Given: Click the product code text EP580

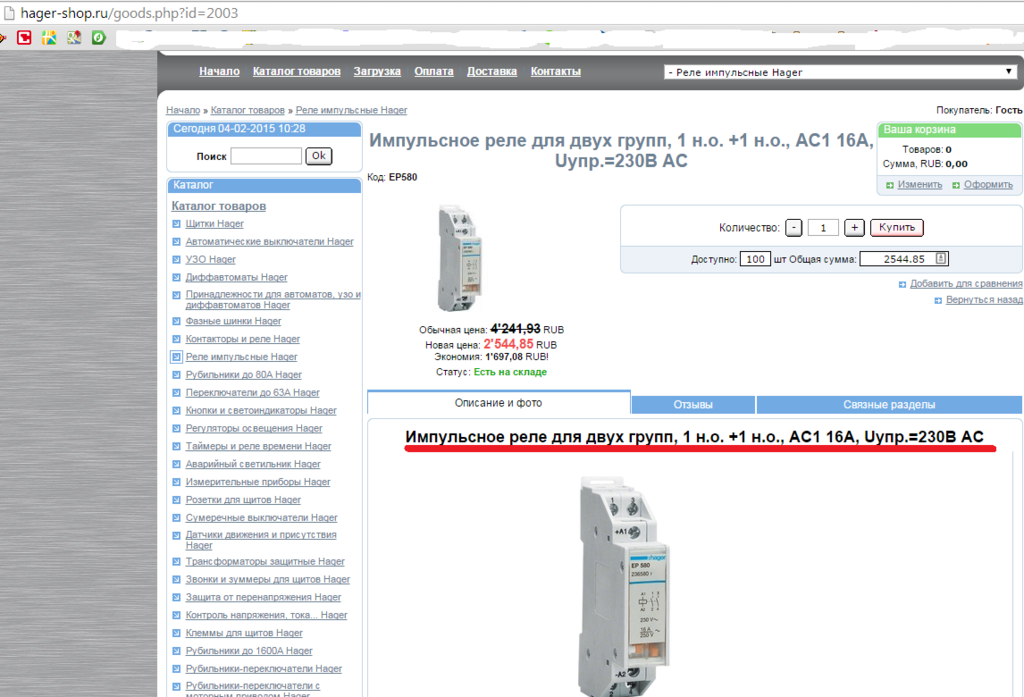Looking at the screenshot, I should tap(403, 177).
